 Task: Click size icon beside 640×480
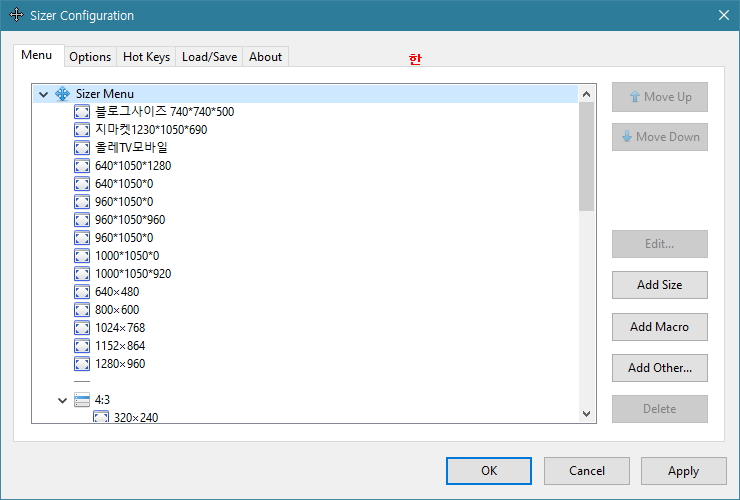point(82,292)
